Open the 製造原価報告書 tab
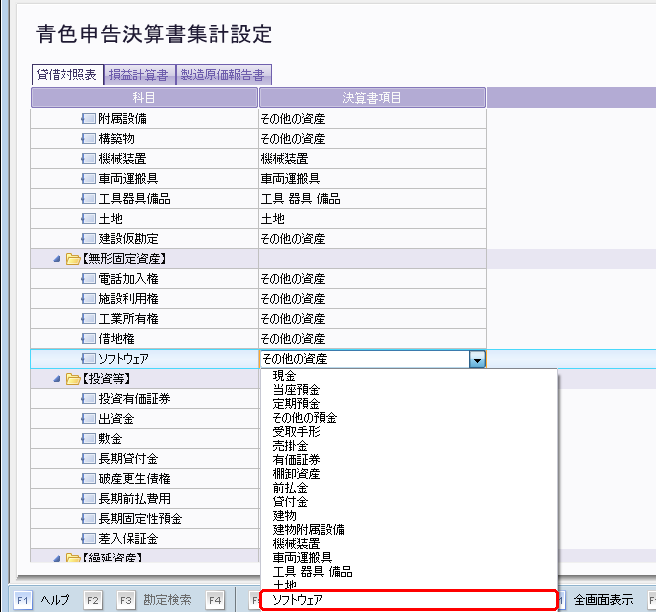 pos(223,75)
